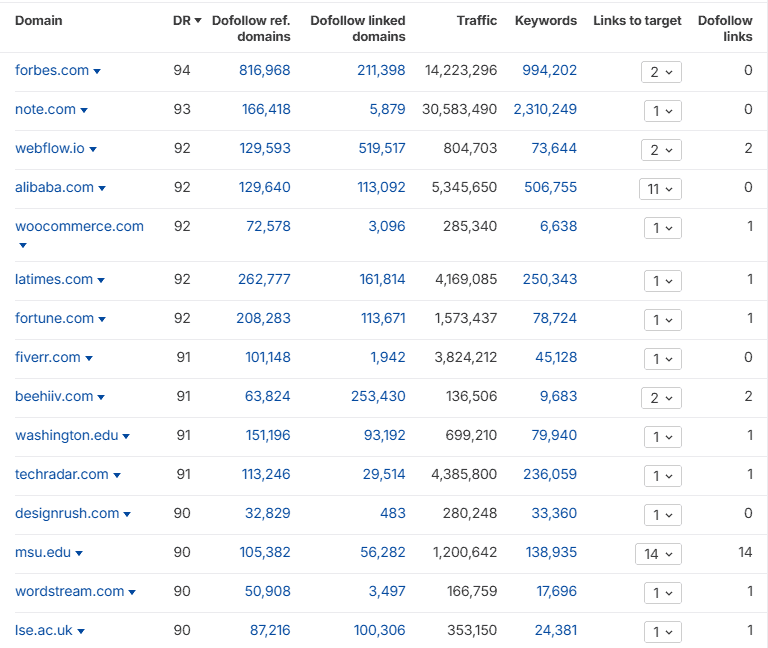Open the msu.edu domain link
Image resolution: width=768 pixels, height=648 pixels.
[x=43, y=552]
